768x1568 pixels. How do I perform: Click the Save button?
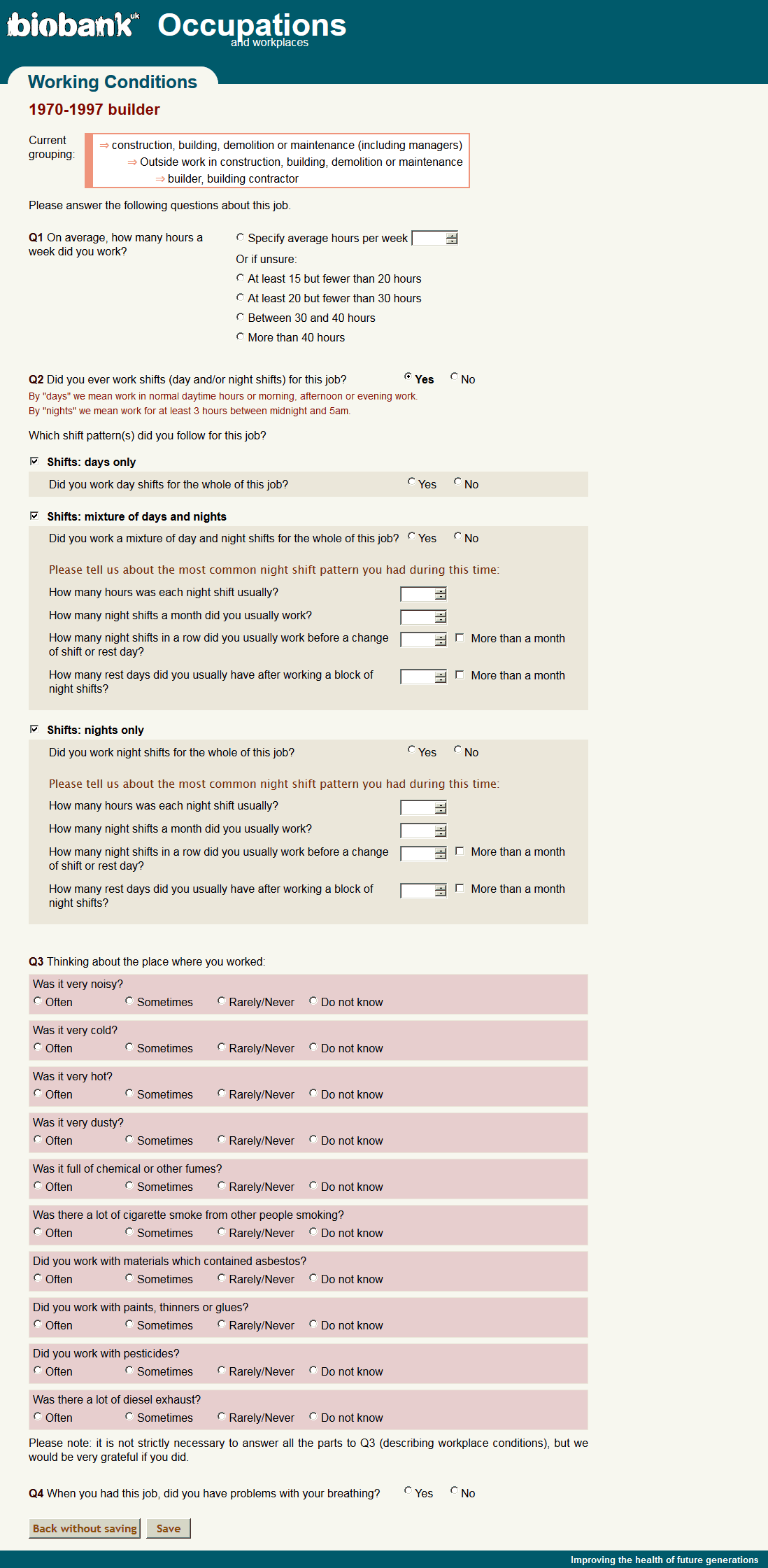pyautogui.click(x=169, y=1528)
